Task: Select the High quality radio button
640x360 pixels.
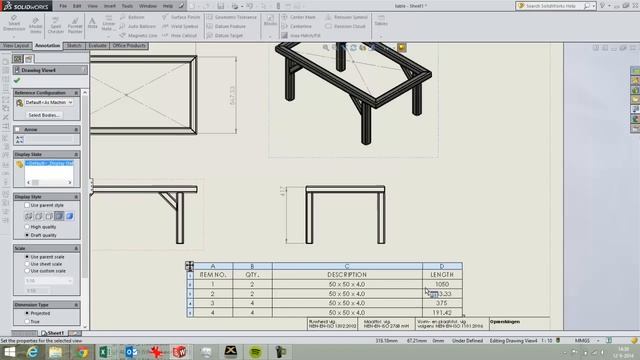Action: point(27,227)
